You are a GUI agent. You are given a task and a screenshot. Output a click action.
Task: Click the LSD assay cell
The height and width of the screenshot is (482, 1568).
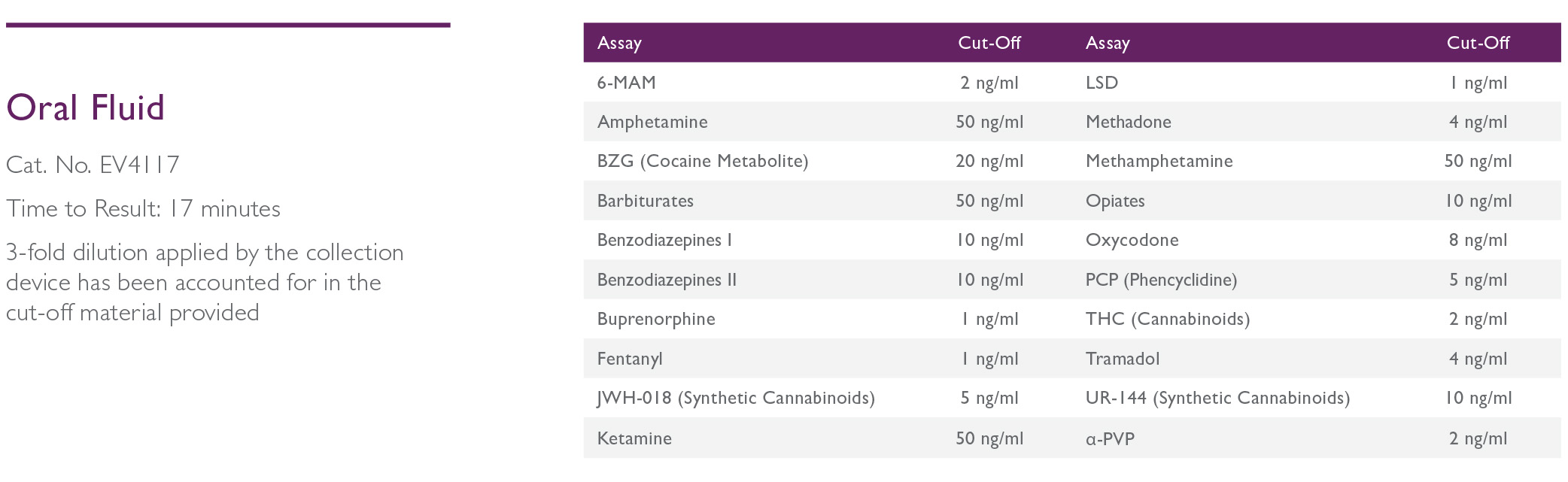[1102, 83]
